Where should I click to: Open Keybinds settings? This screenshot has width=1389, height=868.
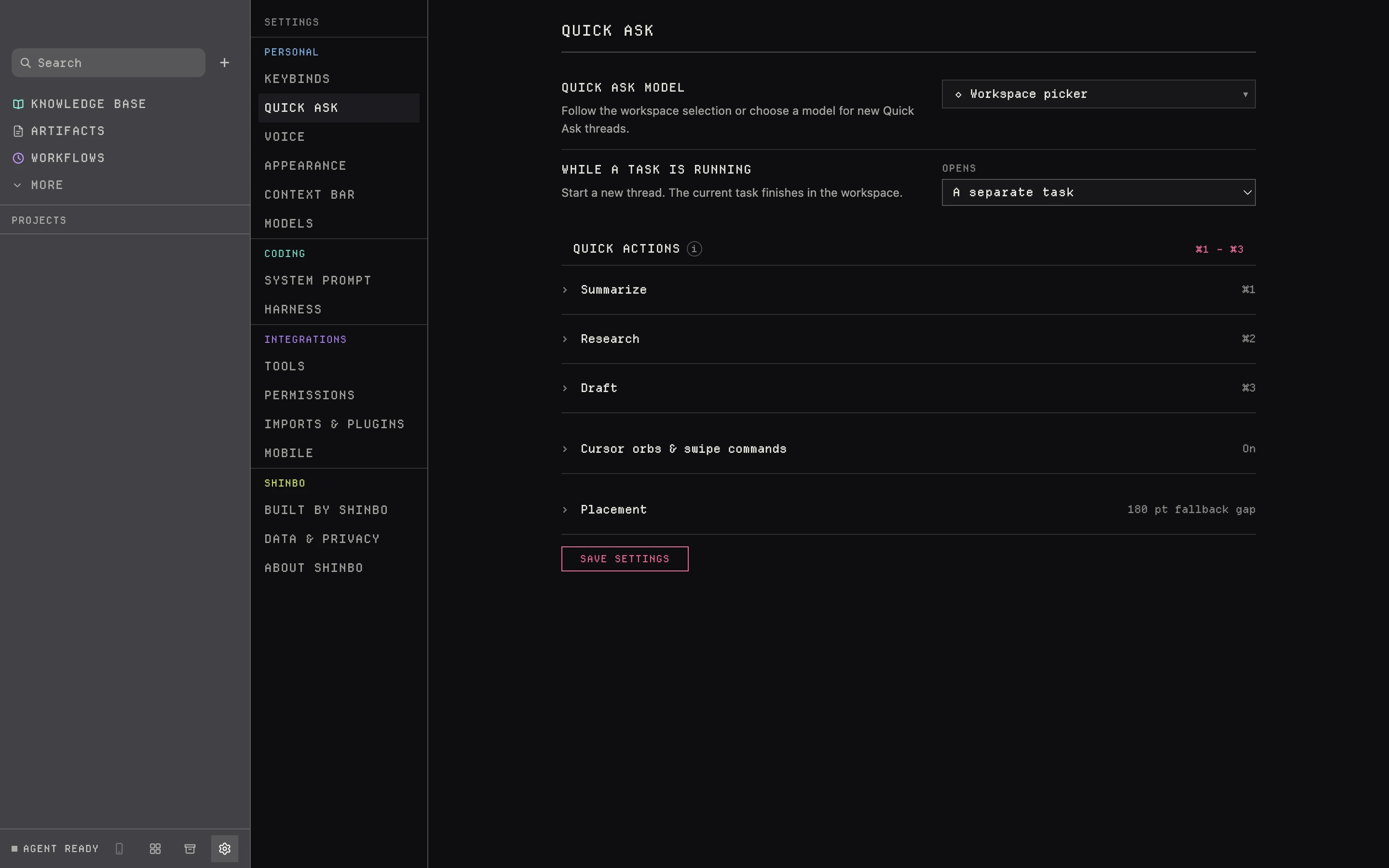[339, 79]
